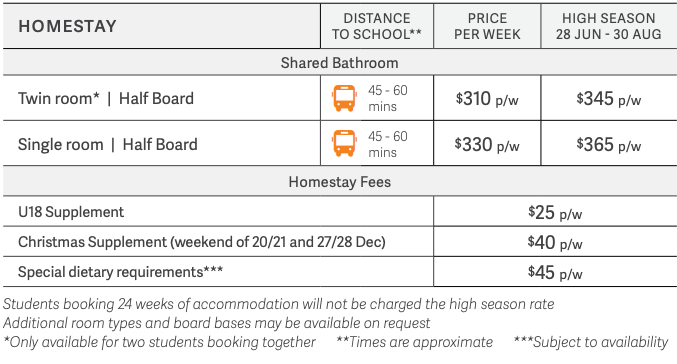Select the $40 p/w Christmas fee
Screen dimensions: 677x364
(x=555, y=243)
